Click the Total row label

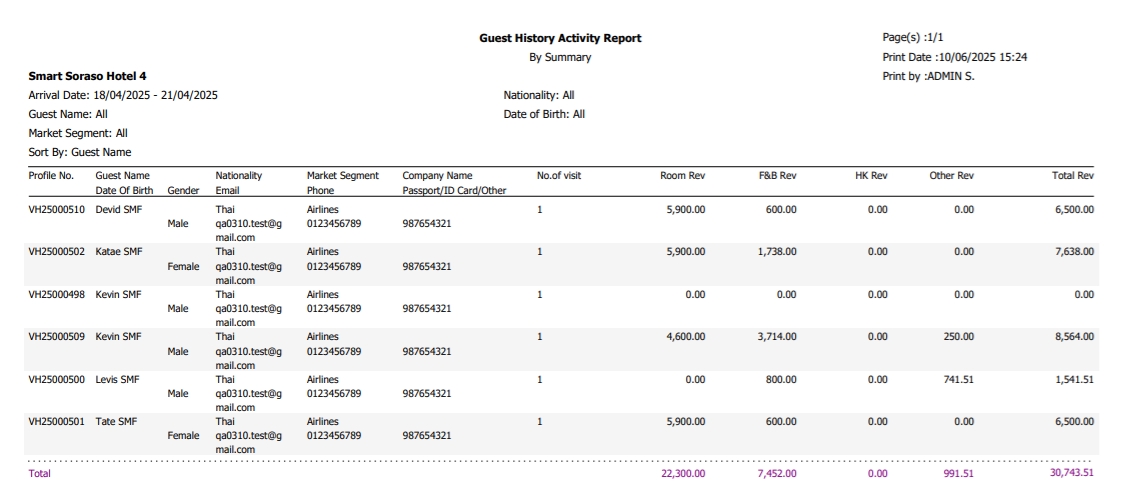[x=39, y=473]
